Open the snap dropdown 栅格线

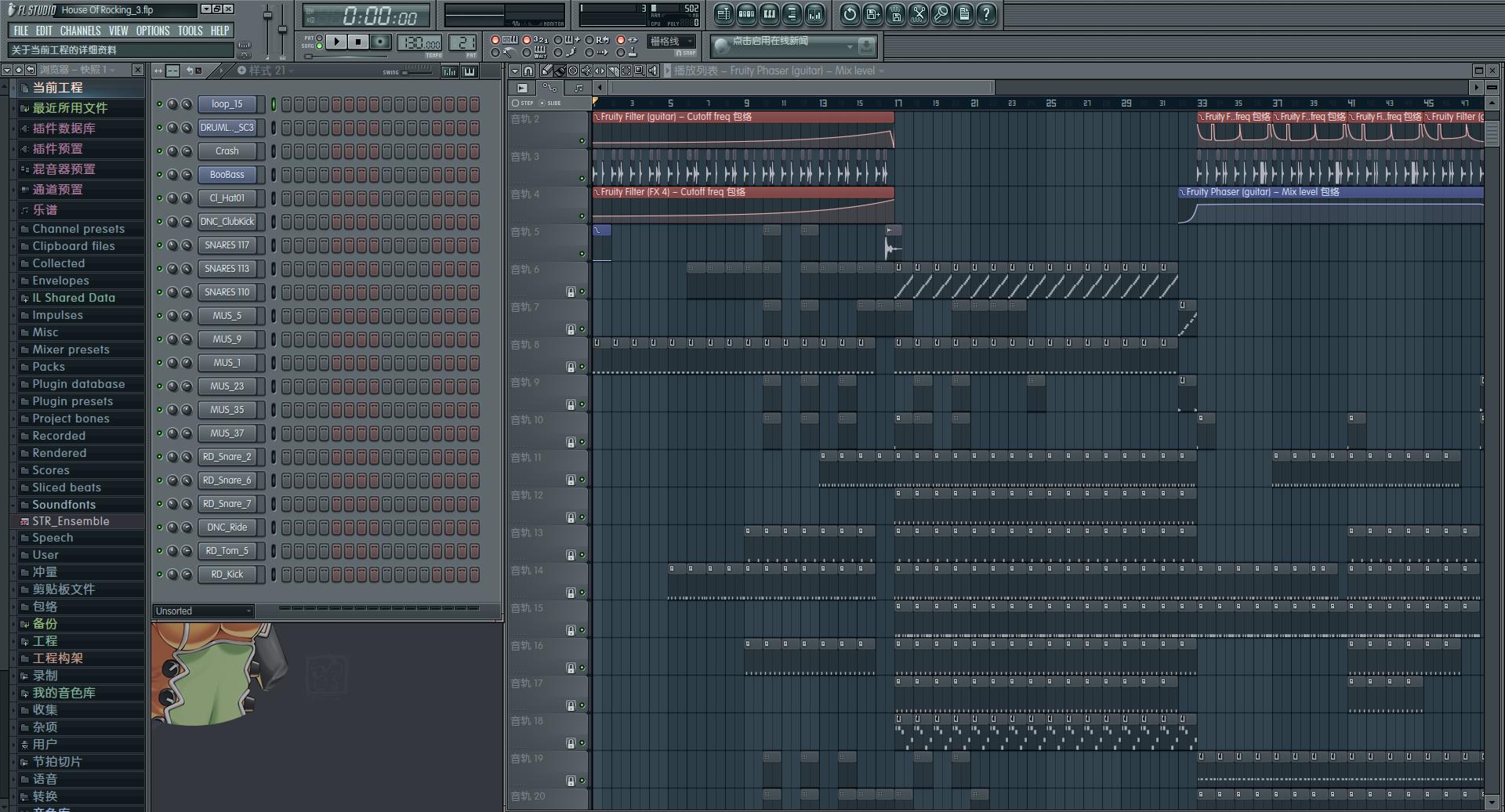coord(671,41)
